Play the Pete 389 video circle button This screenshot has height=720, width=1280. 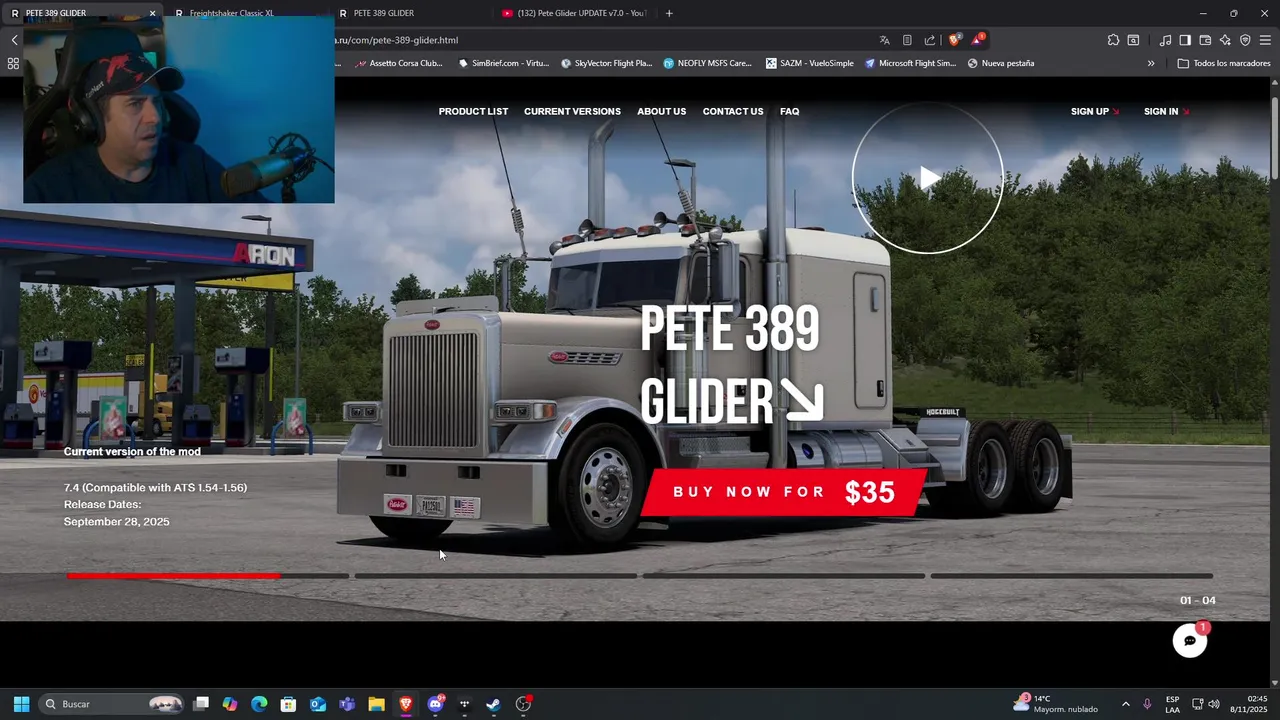(928, 179)
